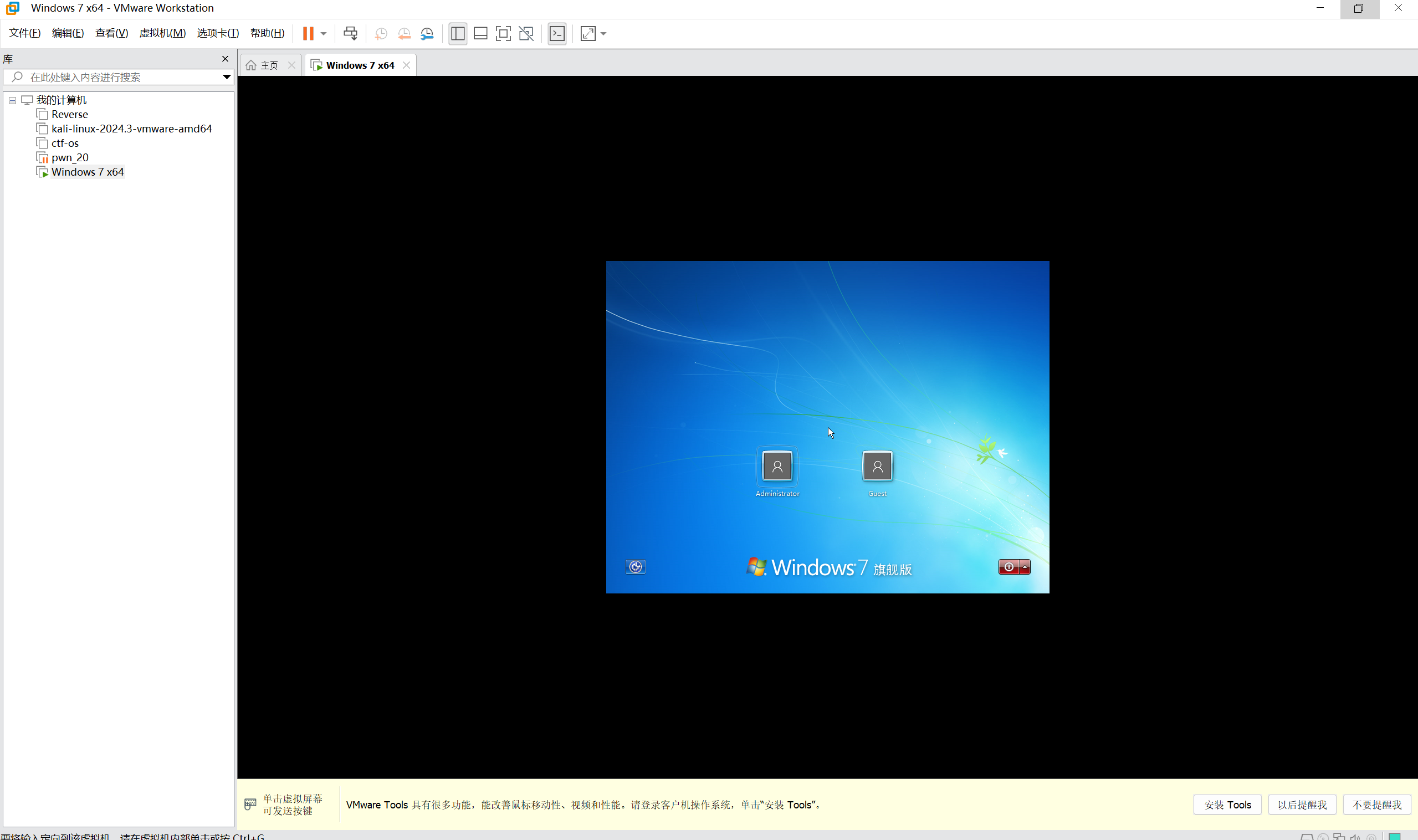Screen dimensions: 1418x840
Task: Select the Reverse virtual machine
Action: click(70, 114)
